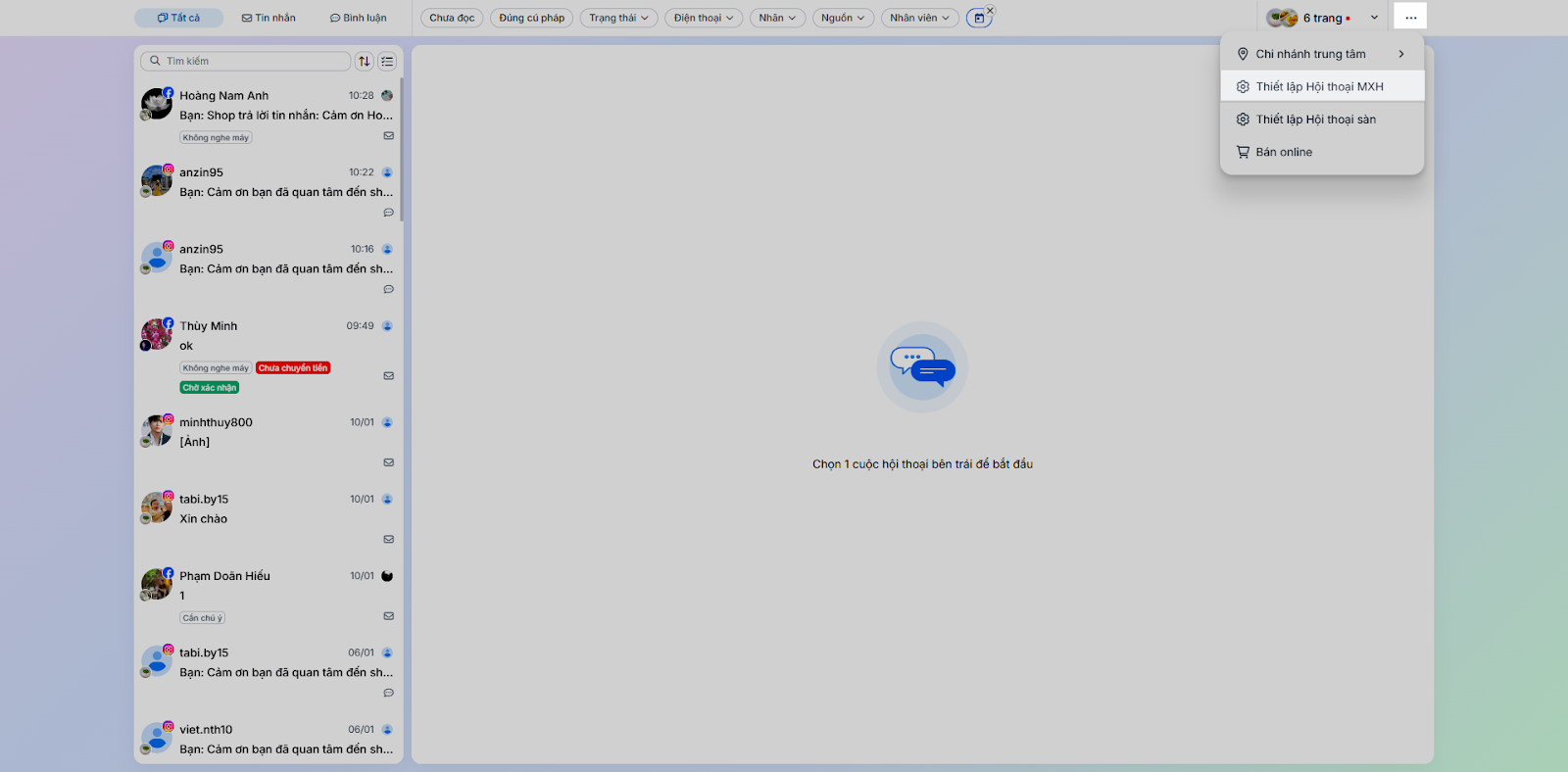Click Không nghe máy tag under Hoàng Nam Anh

pos(216,138)
